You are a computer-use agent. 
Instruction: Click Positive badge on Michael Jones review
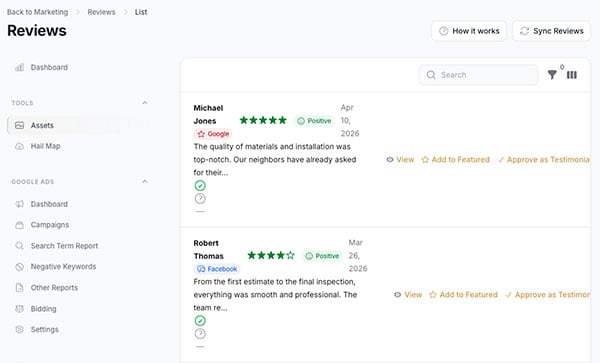(x=314, y=121)
